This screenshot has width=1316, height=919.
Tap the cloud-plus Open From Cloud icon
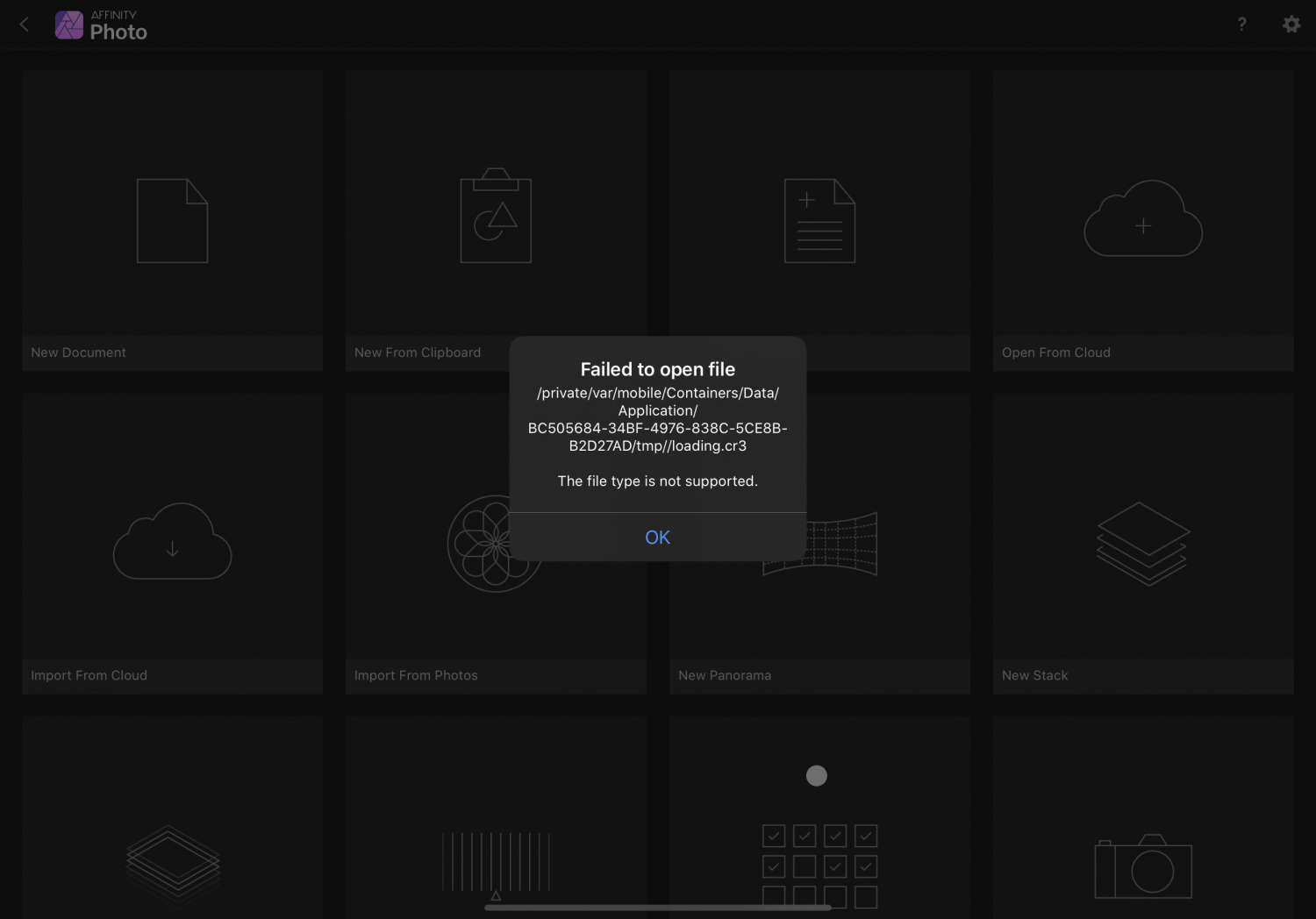tap(1143, 218)
